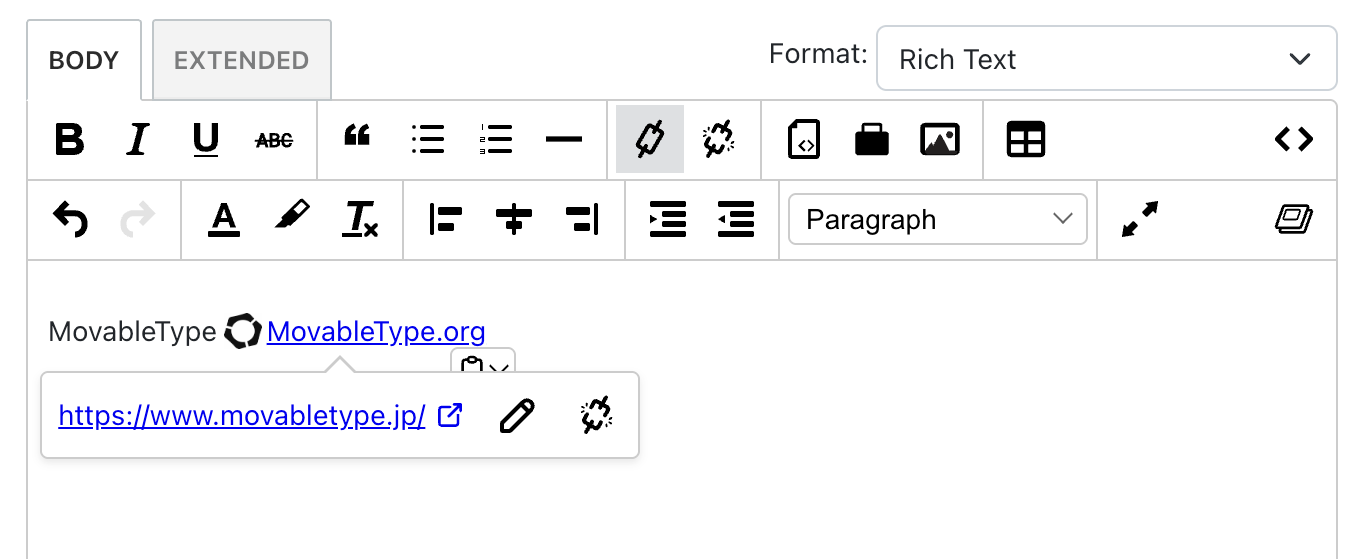Screen dimensions: 1364x559
Task: Undo the last edit
Action: click(x=70, y=219)
